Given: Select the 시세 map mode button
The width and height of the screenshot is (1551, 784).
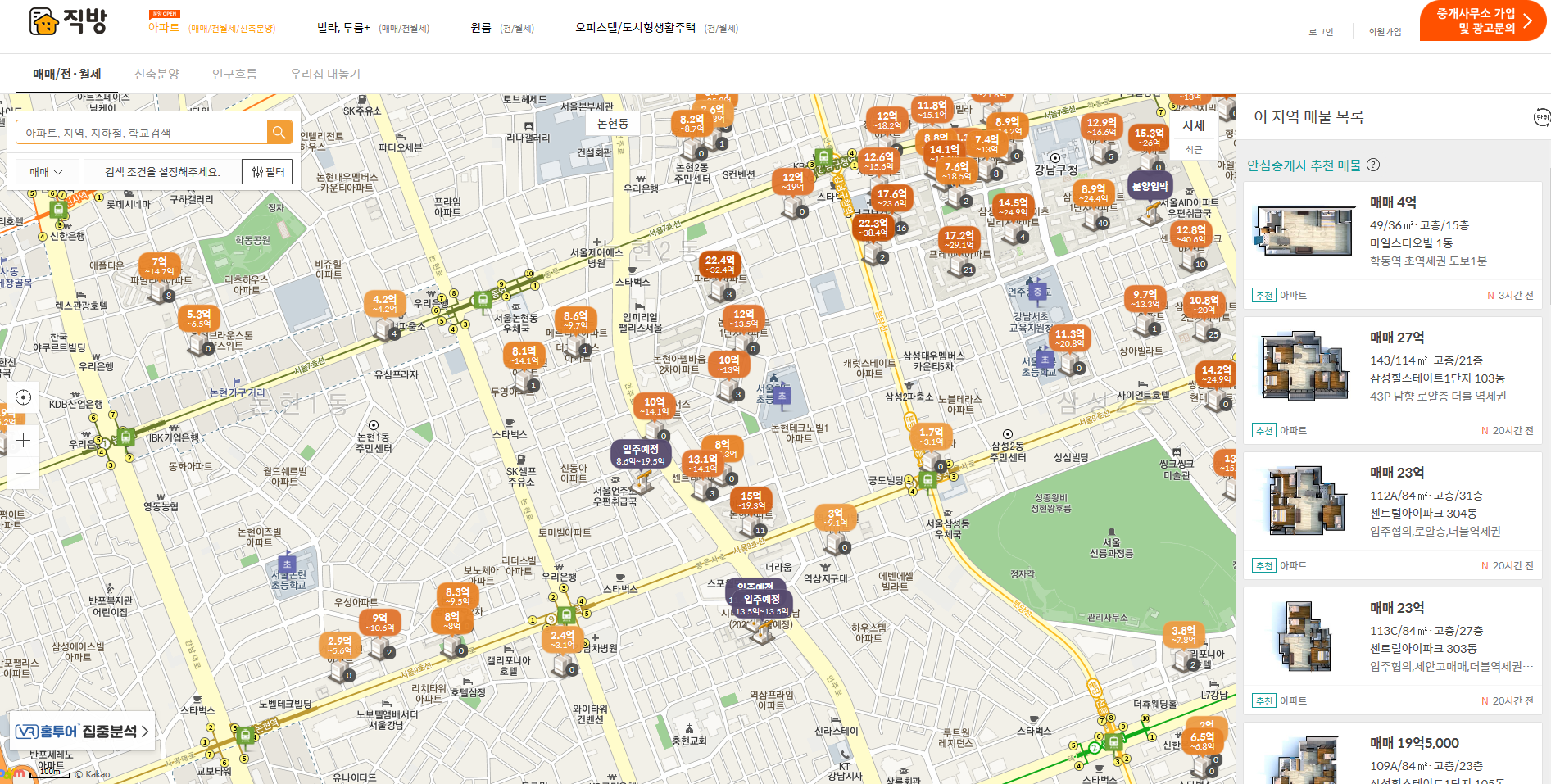Looking at the screenshot, I should (x=1194, y=125).
